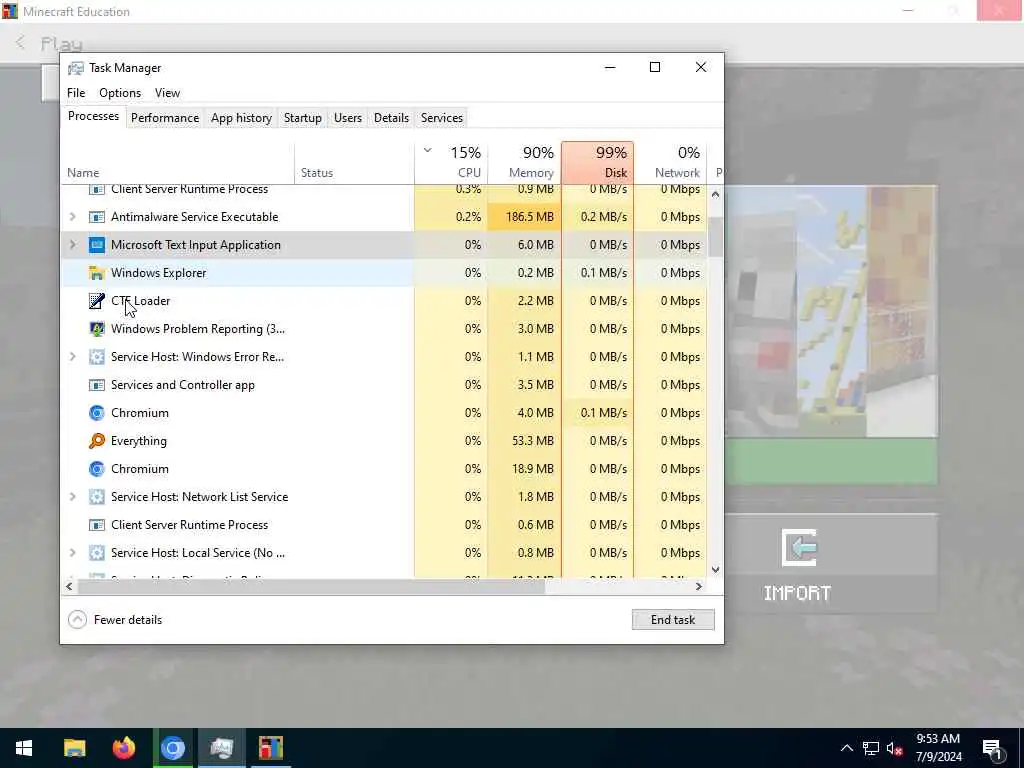1024x768 pixels.
Task: Click the network status tray icon
Action: (871, 748)
